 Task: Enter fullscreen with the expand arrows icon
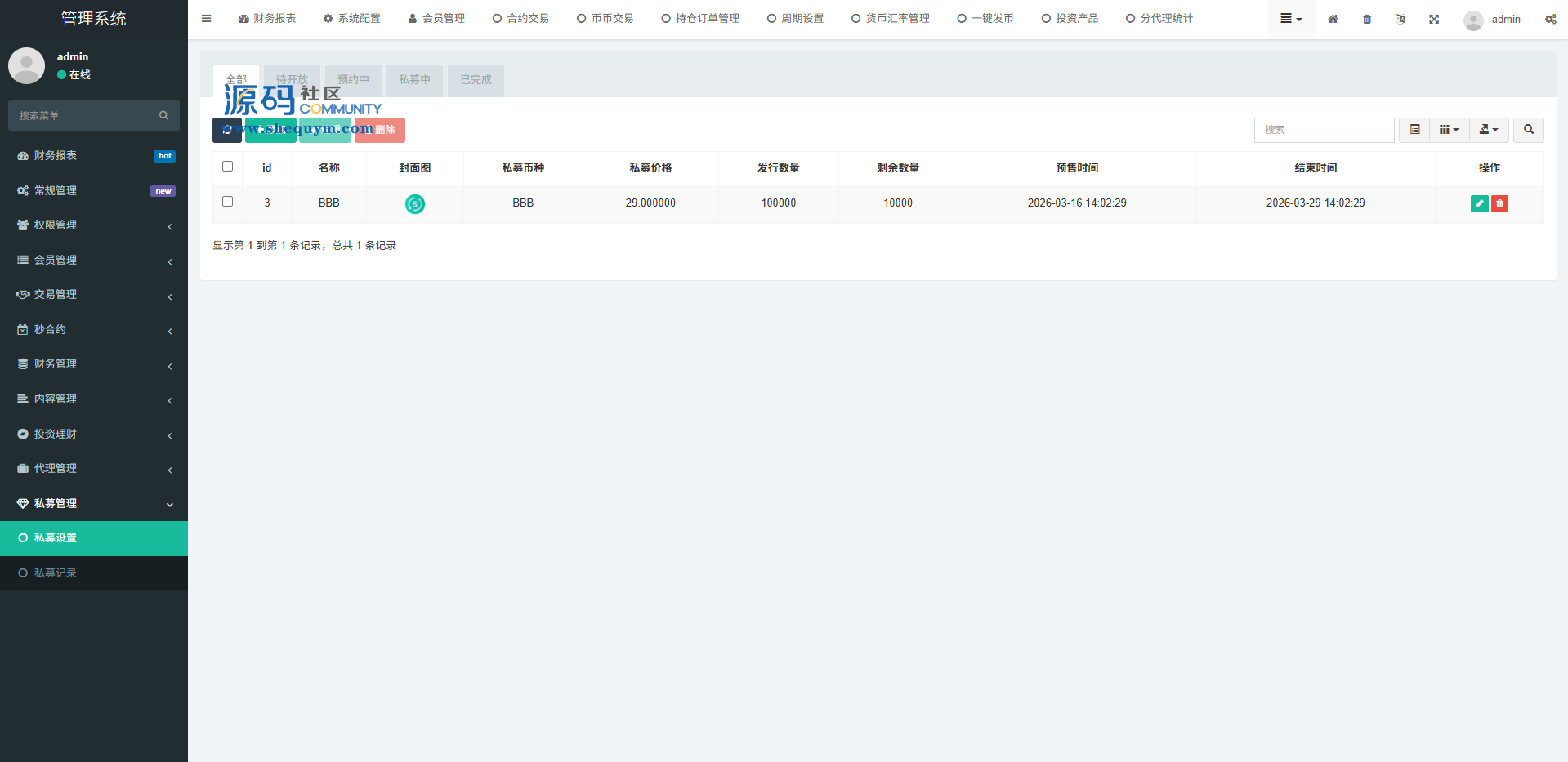(1434, 19)
